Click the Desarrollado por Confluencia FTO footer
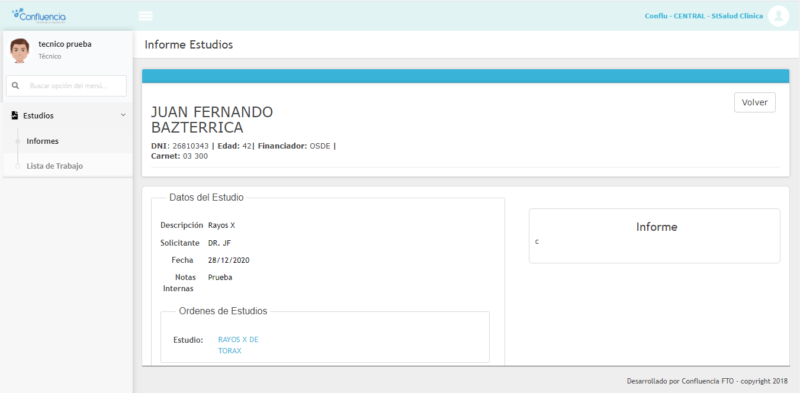 click(707, 381)
